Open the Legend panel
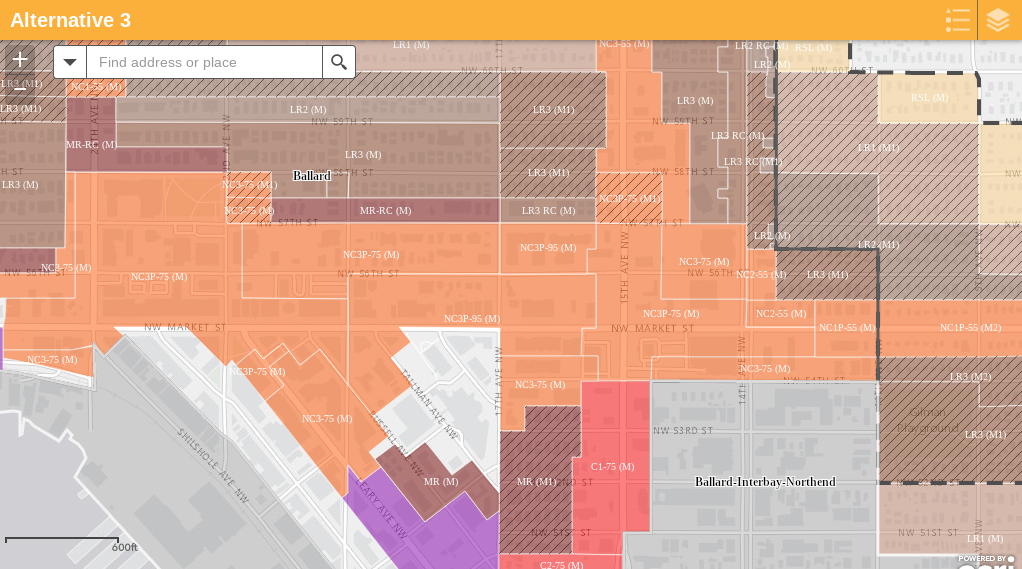Image resolution: width=1022 pixels, height=569 pixels. click(957, 20)
